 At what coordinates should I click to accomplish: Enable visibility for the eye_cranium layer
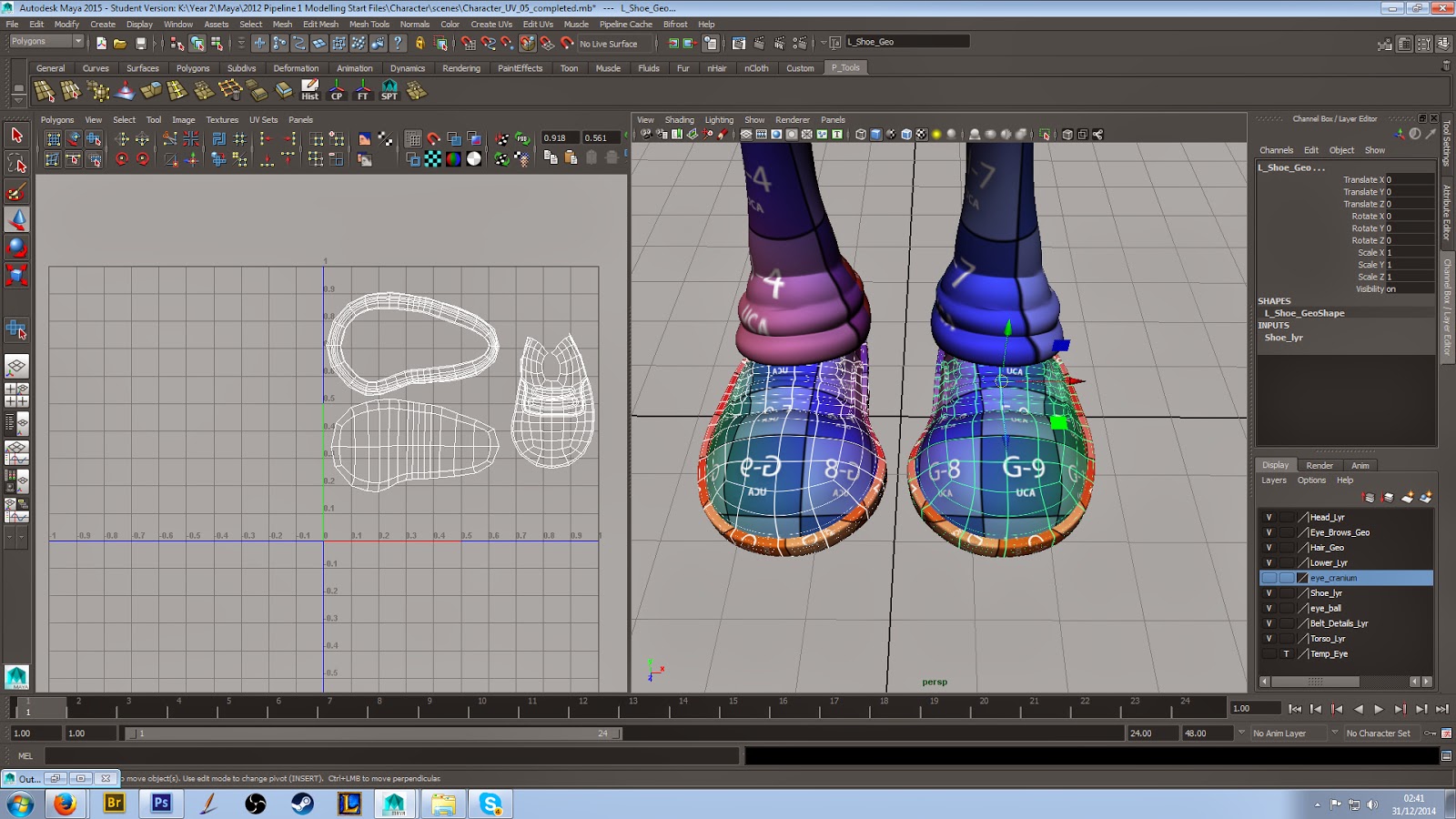tap(1269, 577)
